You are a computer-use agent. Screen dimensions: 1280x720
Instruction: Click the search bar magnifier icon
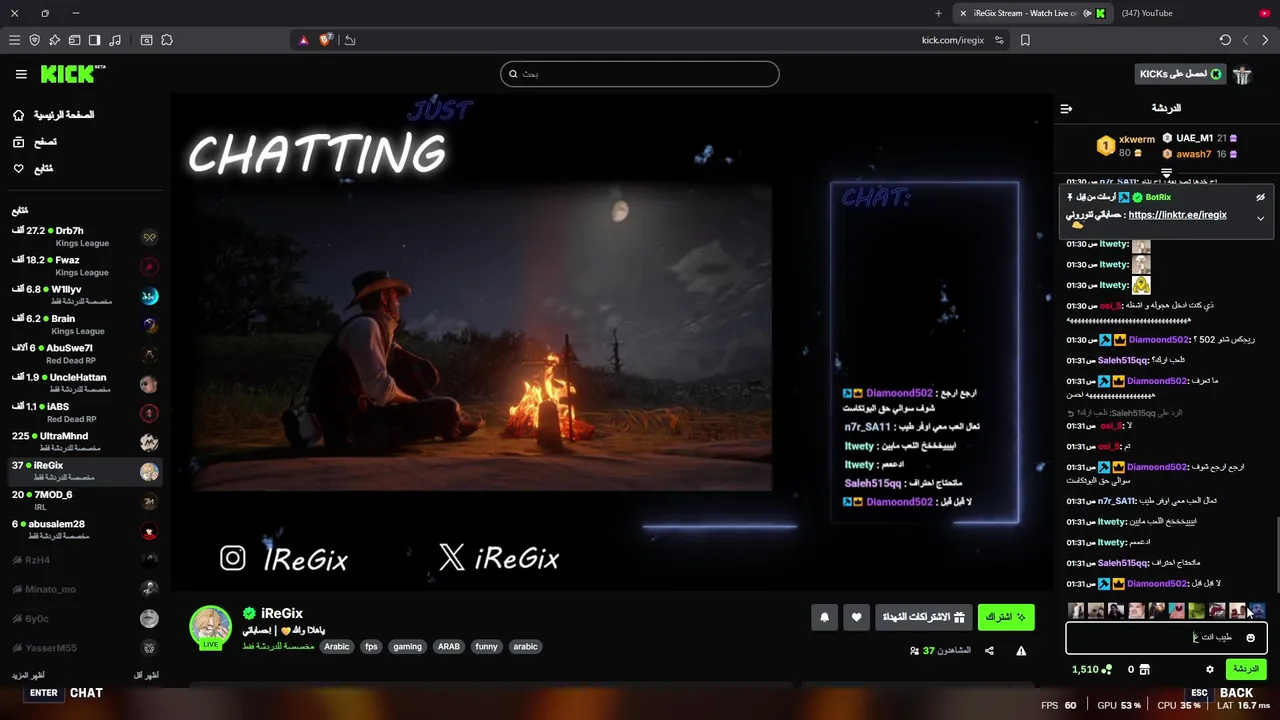point(513,74)
